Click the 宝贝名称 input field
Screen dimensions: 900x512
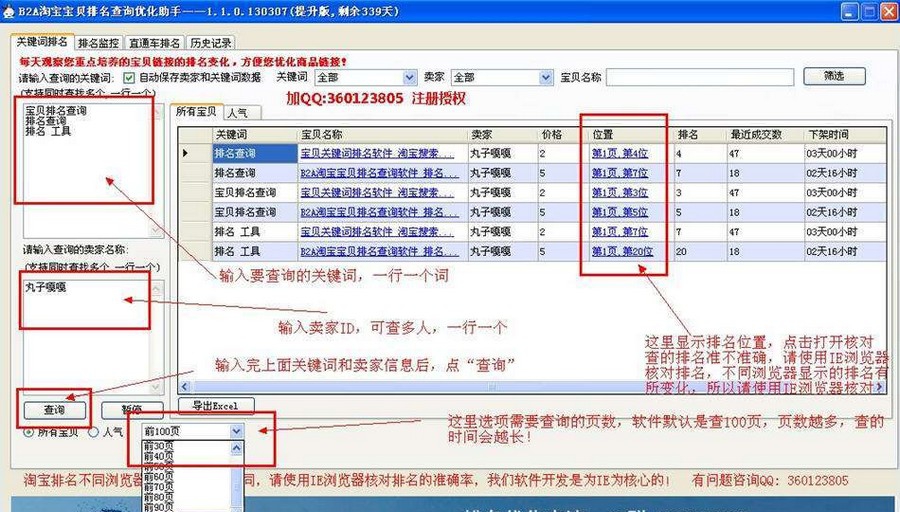(x=700, y=77)
